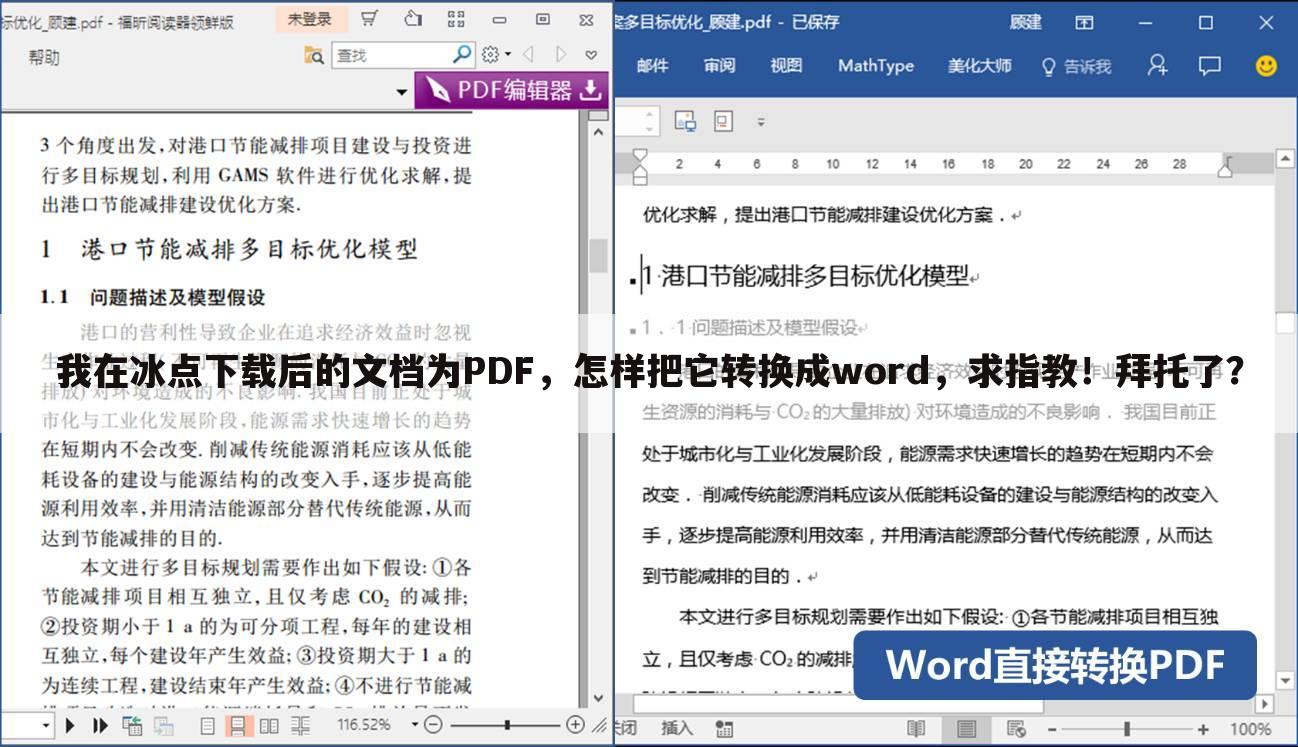Screen dimensions: 1298x747
Task: Toggle full-screen grid icon in Foxit title bar
Action: [456, 19]
